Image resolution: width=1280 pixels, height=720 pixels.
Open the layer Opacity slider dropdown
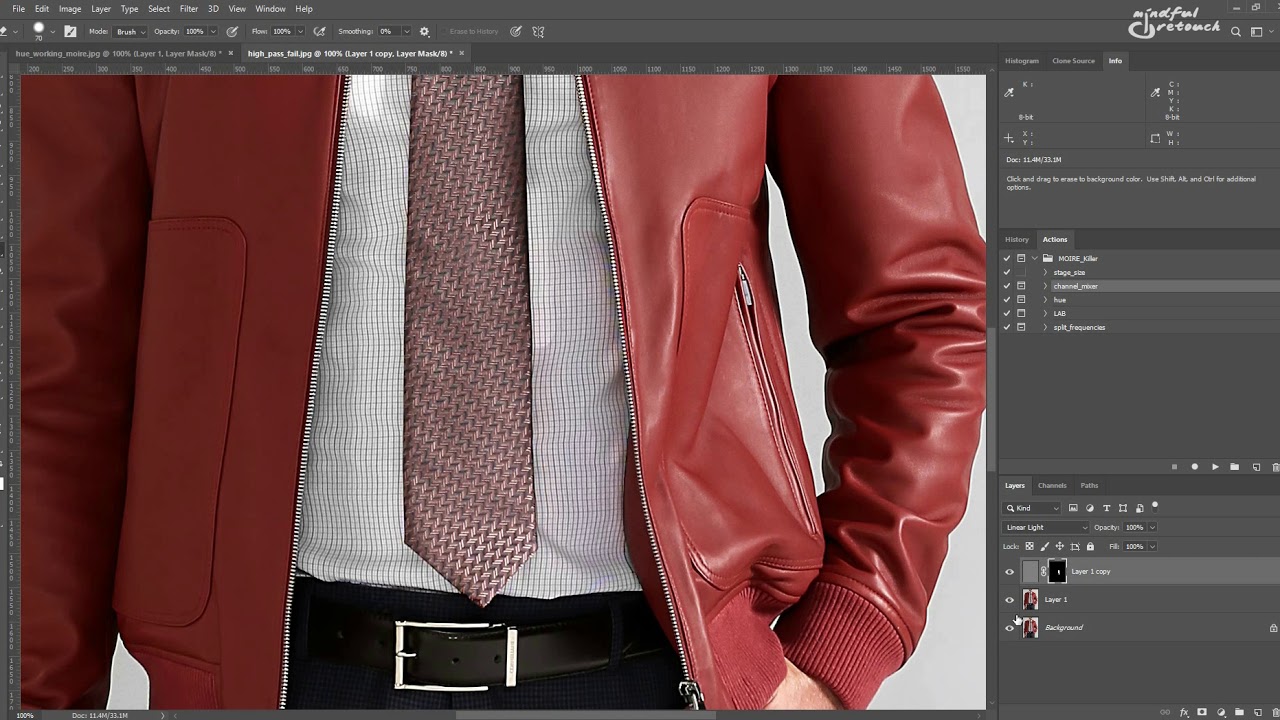[x=1152, y=527]
